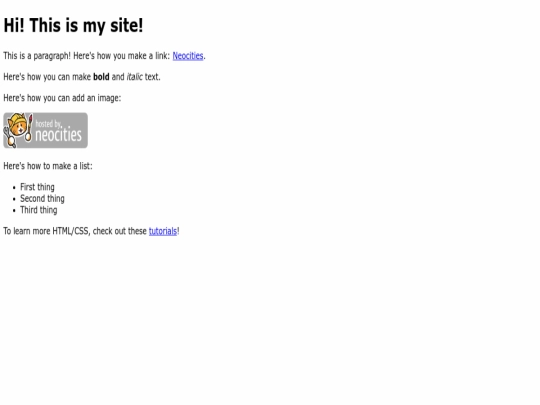Click the 'hosted by' text in the badge
The width and height of the screenshot is (540, 405).
[x=48, y=124]
